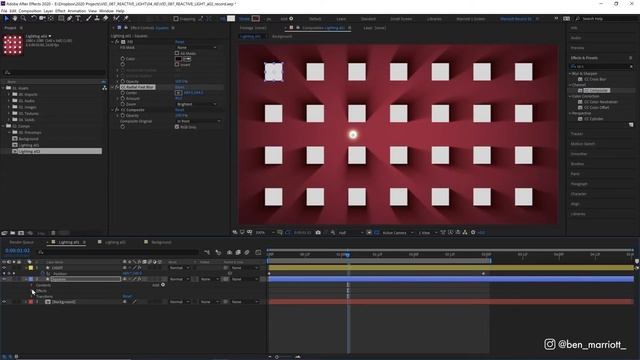The image size is (640, 360).
Task: Click the current time display in timeline
Action: tap(18, 250)
